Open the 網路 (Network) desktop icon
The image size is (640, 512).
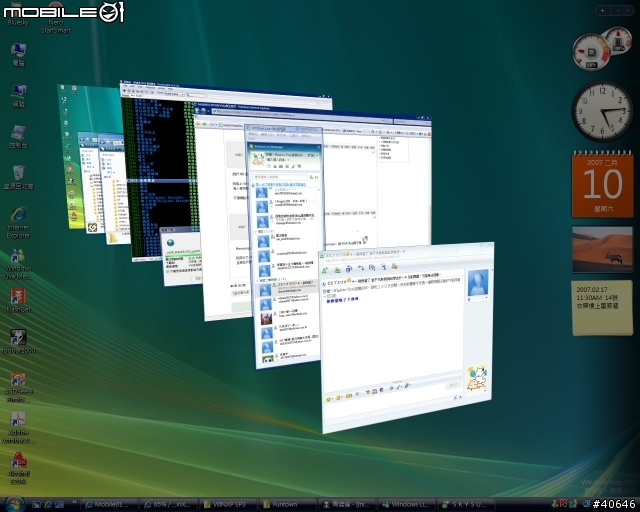pos(18,96)
